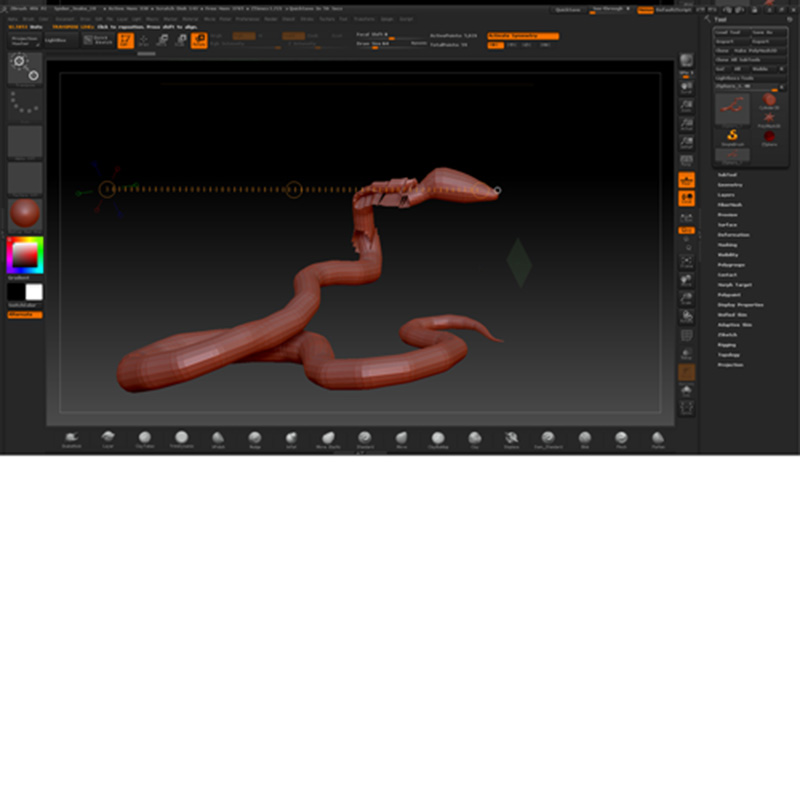Select the Dam_Standard brush
The width and height of the screenshot is (800, 800).
(x=548, y=439)
